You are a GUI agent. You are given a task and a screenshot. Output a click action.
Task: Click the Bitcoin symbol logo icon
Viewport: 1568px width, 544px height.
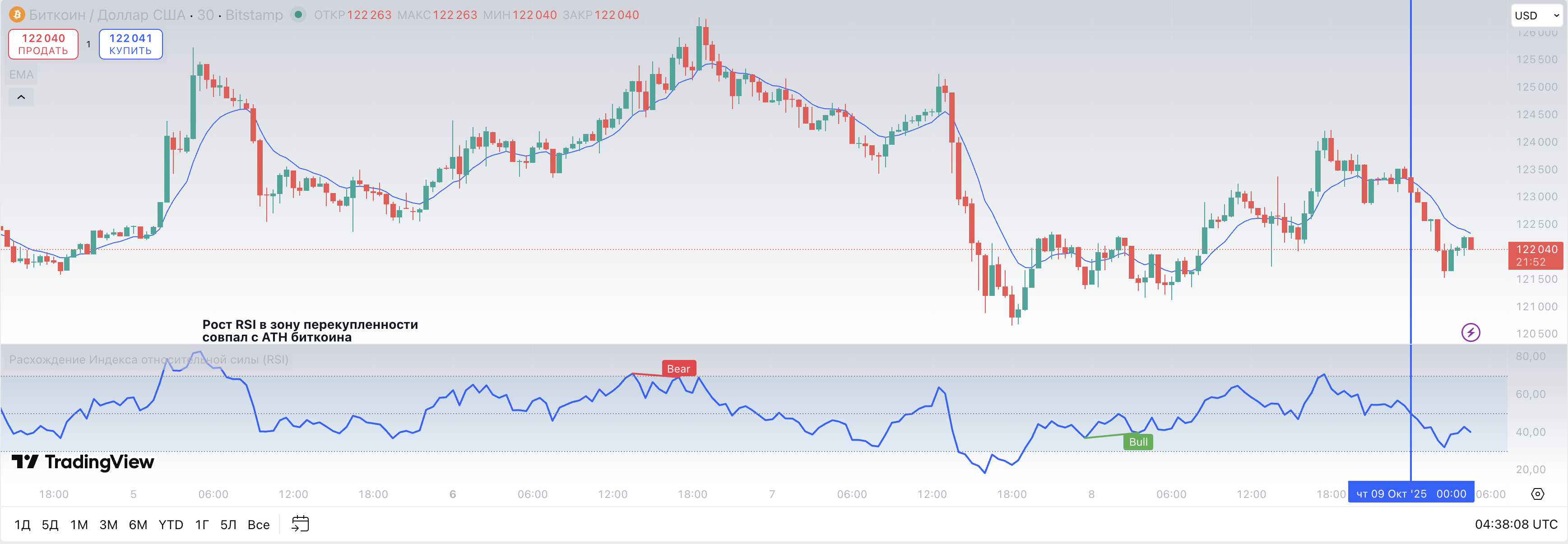coord(16,14)
